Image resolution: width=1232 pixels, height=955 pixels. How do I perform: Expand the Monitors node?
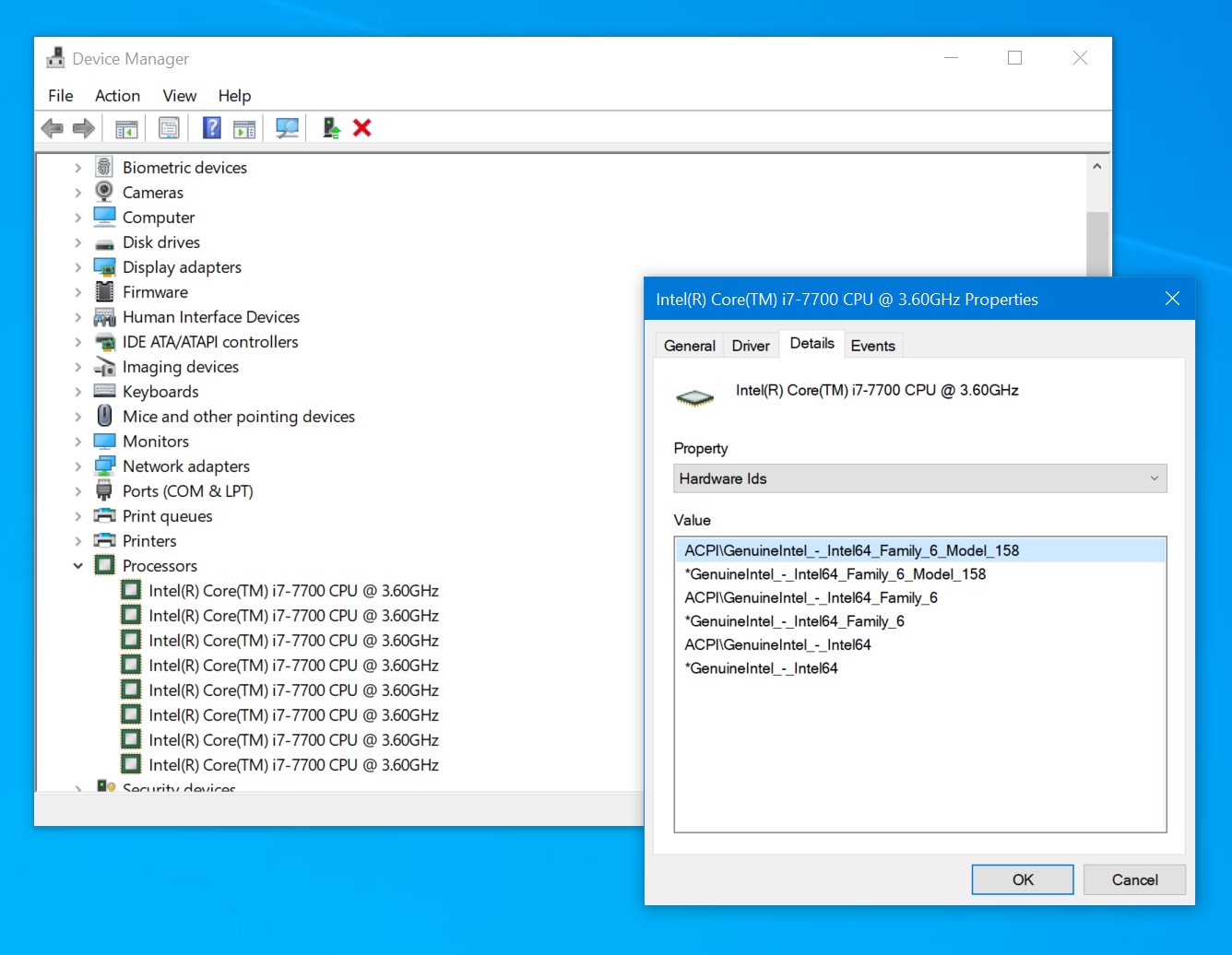[x=77, y=442]
